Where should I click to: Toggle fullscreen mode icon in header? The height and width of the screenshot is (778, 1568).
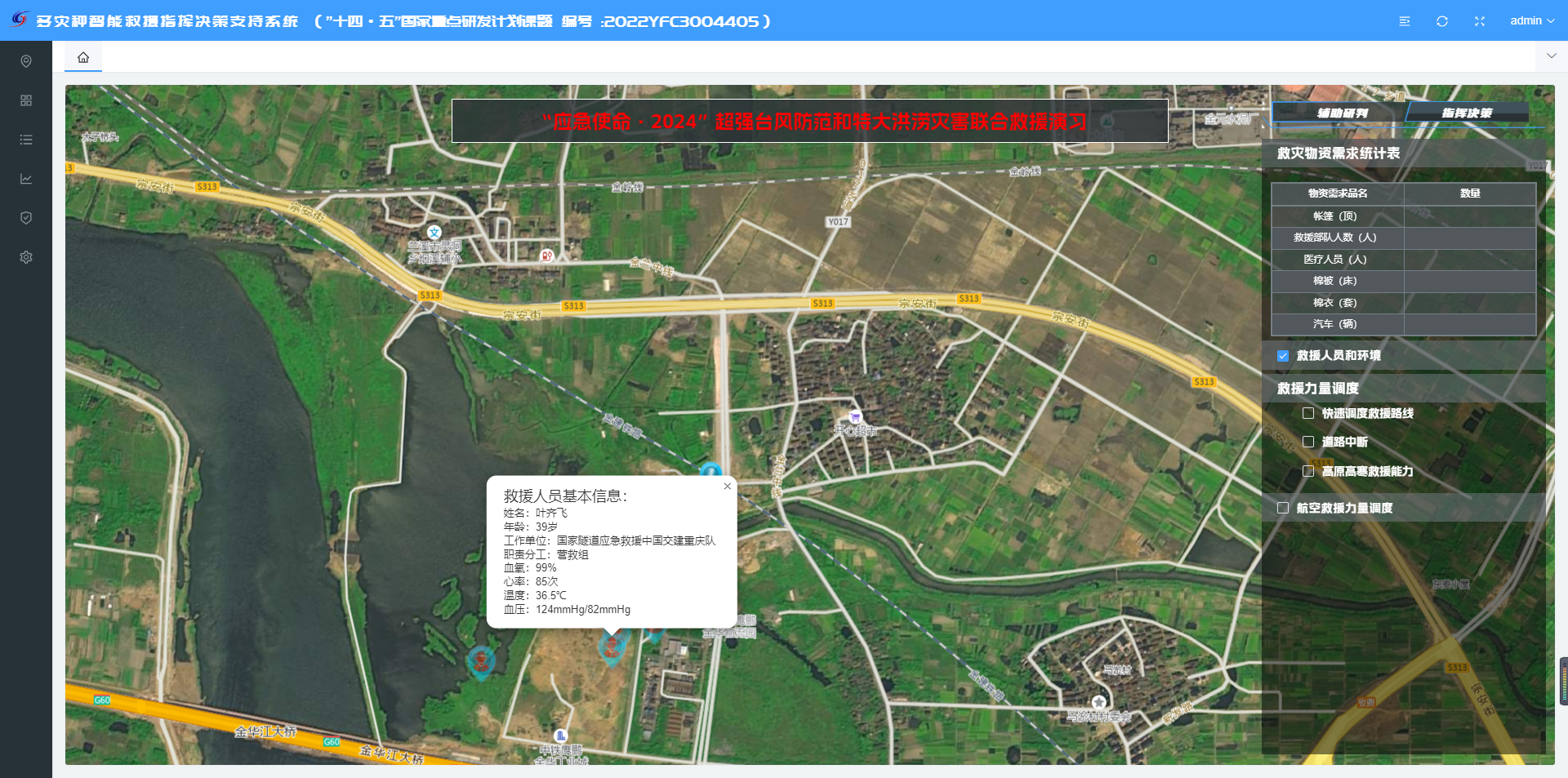point(1480,21)
